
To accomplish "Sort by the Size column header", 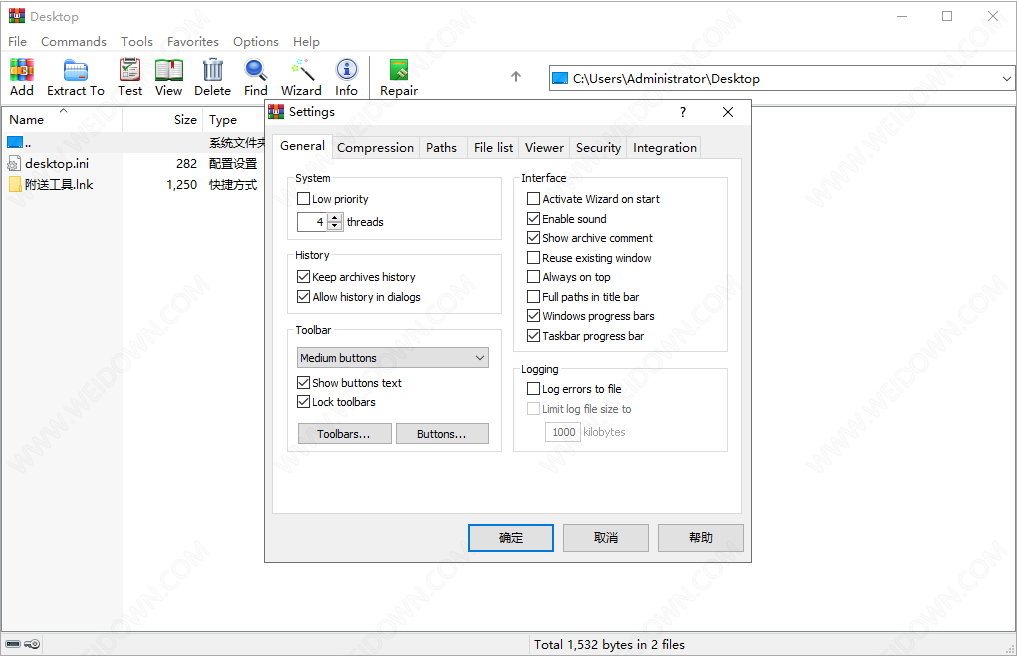I will (163, 119).
